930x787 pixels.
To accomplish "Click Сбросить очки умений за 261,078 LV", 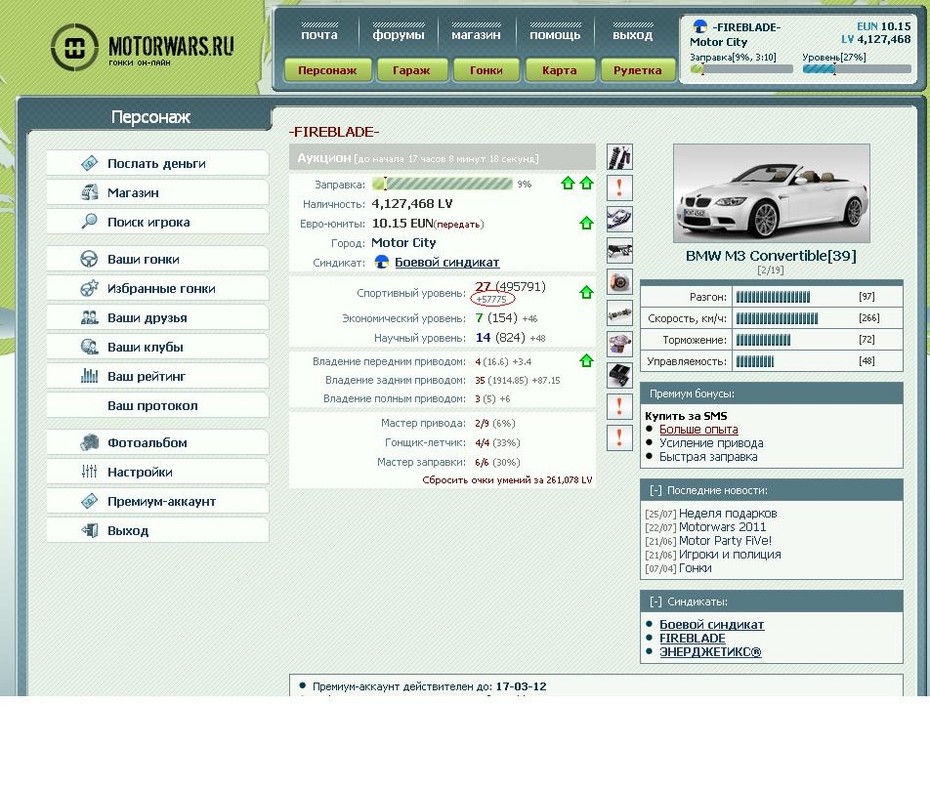I will [507, 480].
